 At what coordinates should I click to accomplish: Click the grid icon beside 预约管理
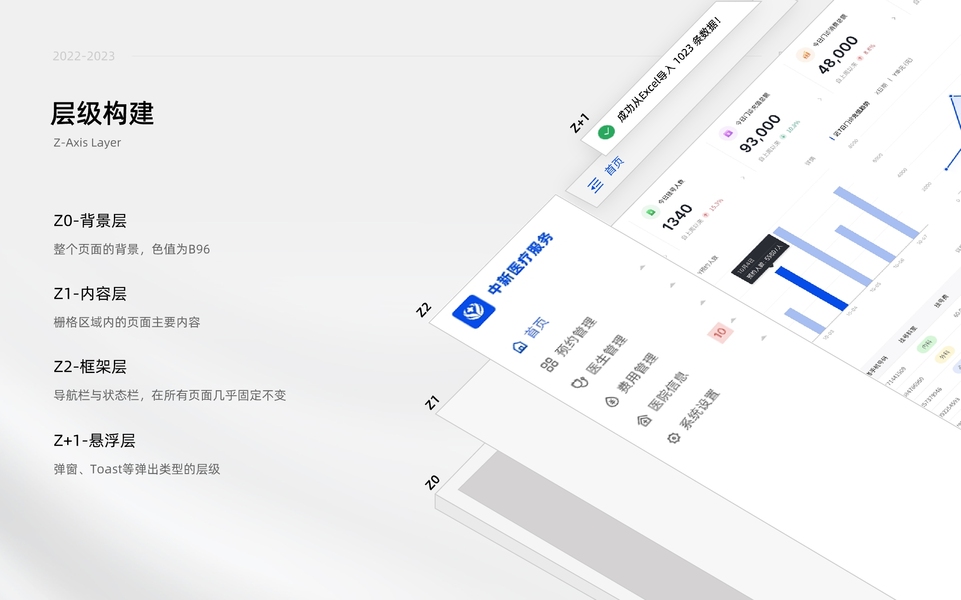(x=549, y=363)
